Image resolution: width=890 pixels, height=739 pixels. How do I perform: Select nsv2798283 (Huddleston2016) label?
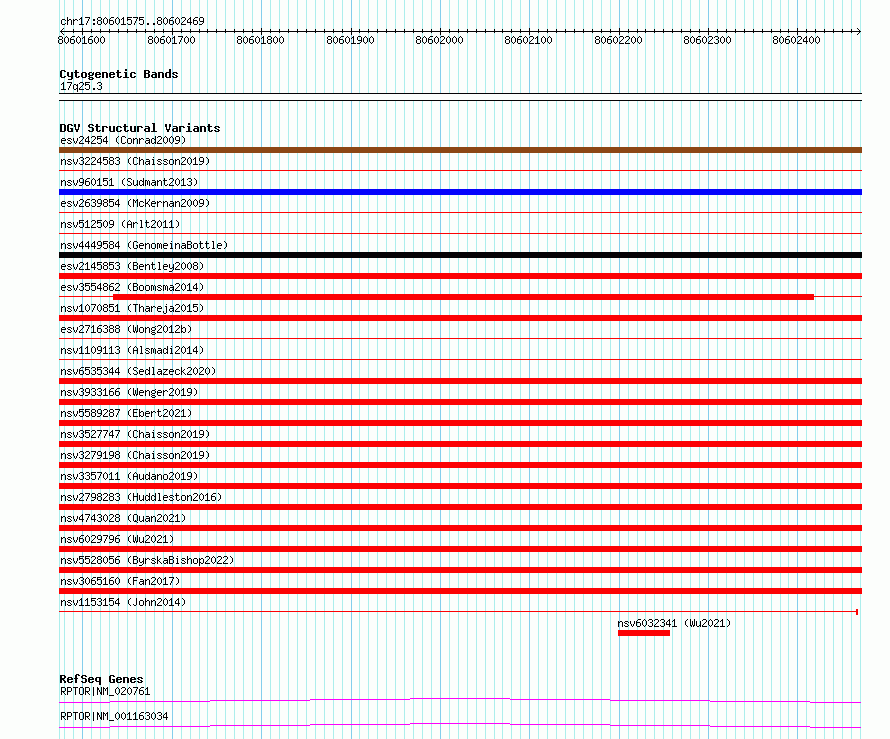click(x=141, y=497)
